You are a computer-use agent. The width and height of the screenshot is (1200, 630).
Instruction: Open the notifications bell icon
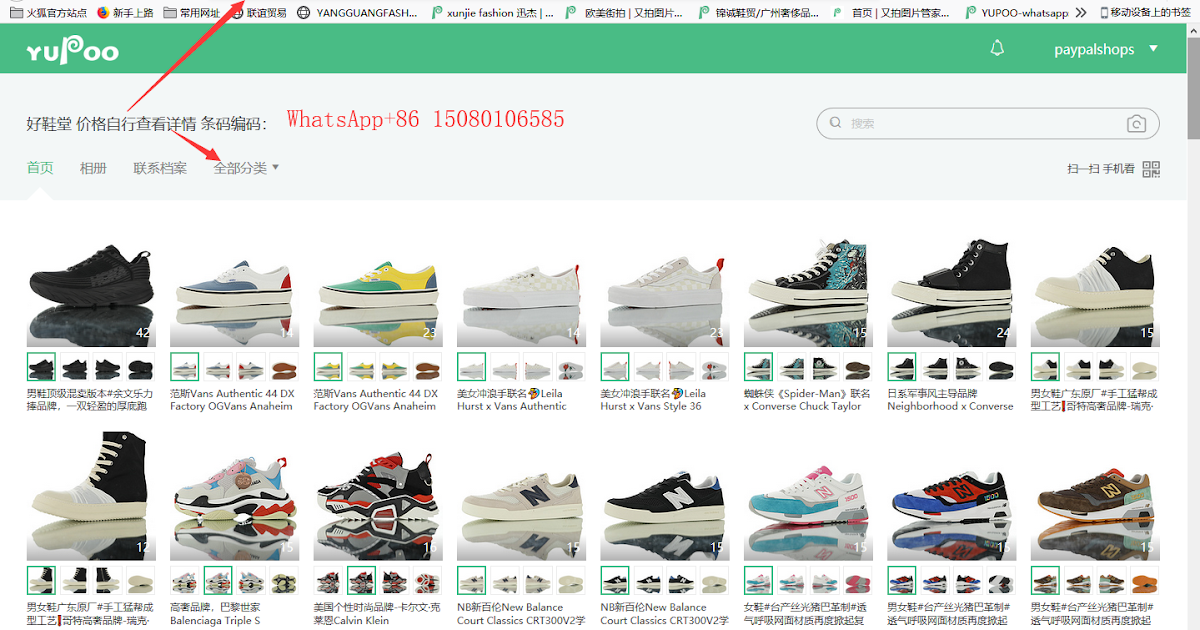coord(997,48)
